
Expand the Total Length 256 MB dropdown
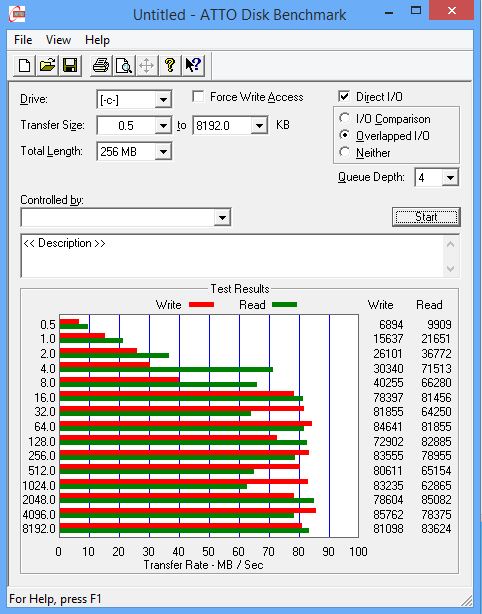134,152
